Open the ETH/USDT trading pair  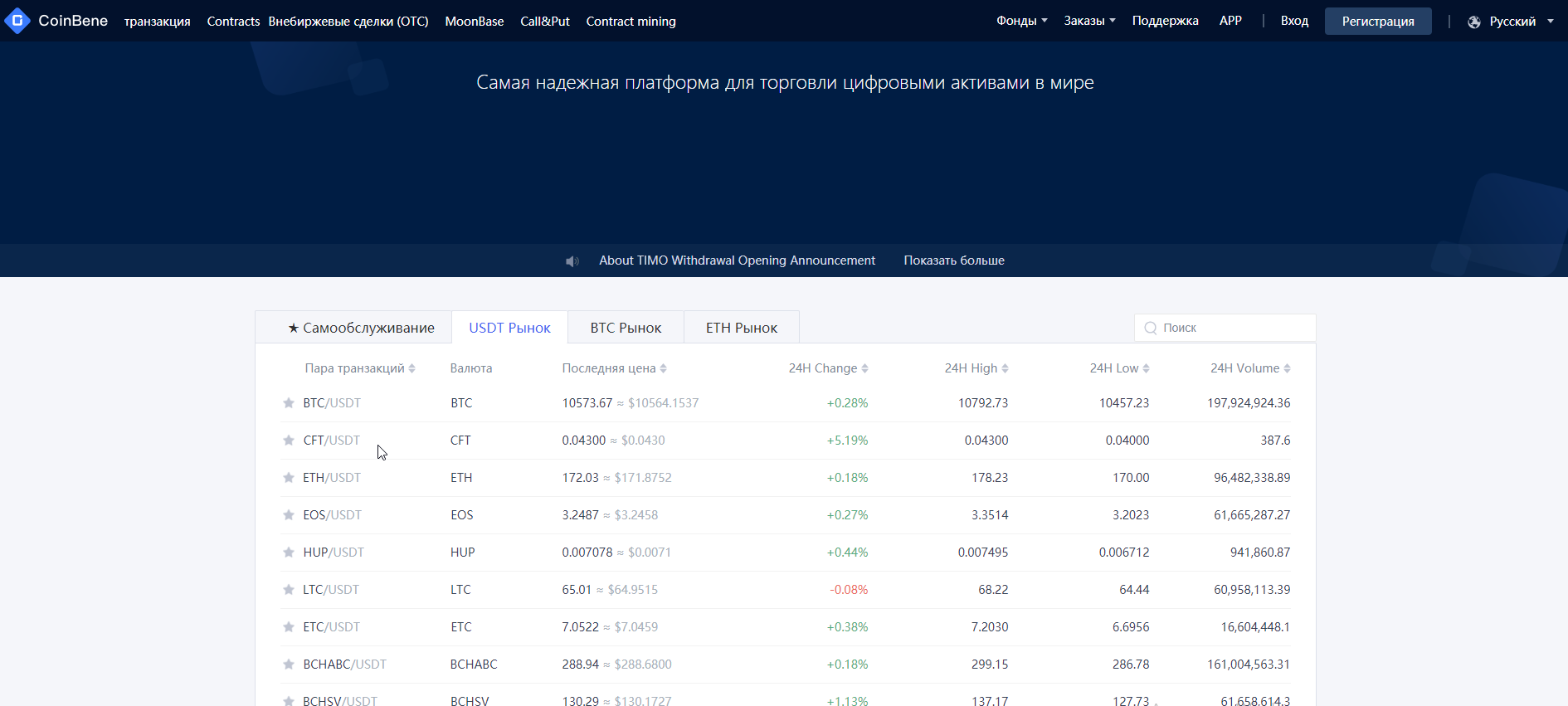click(332, 478)
